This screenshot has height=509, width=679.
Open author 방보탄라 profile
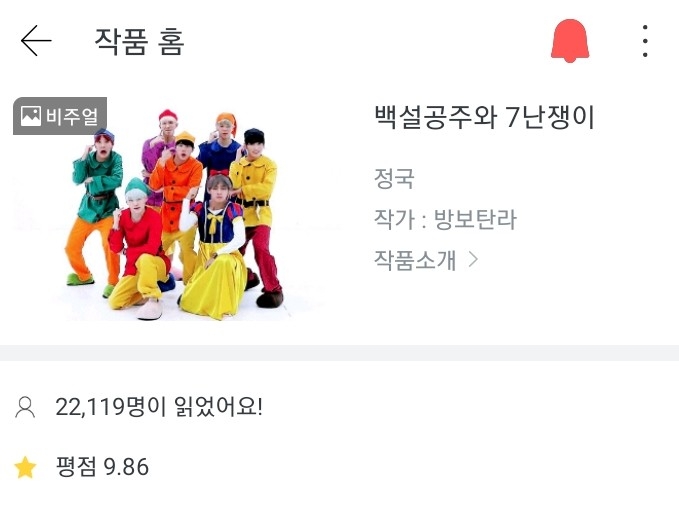(x=475, y=219)
